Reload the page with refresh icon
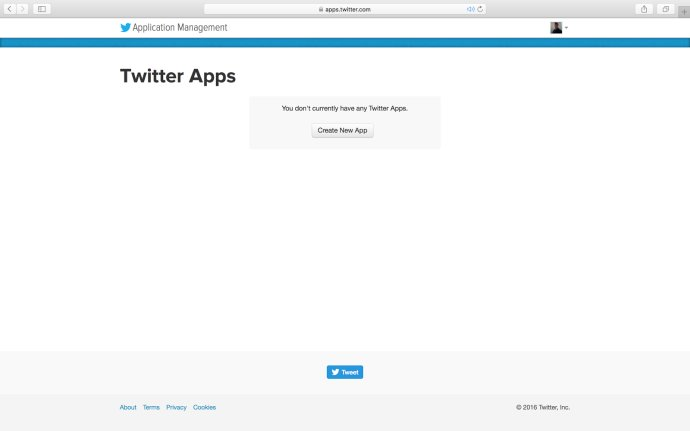This screenshot has width=690, height=431. (480, 9)
